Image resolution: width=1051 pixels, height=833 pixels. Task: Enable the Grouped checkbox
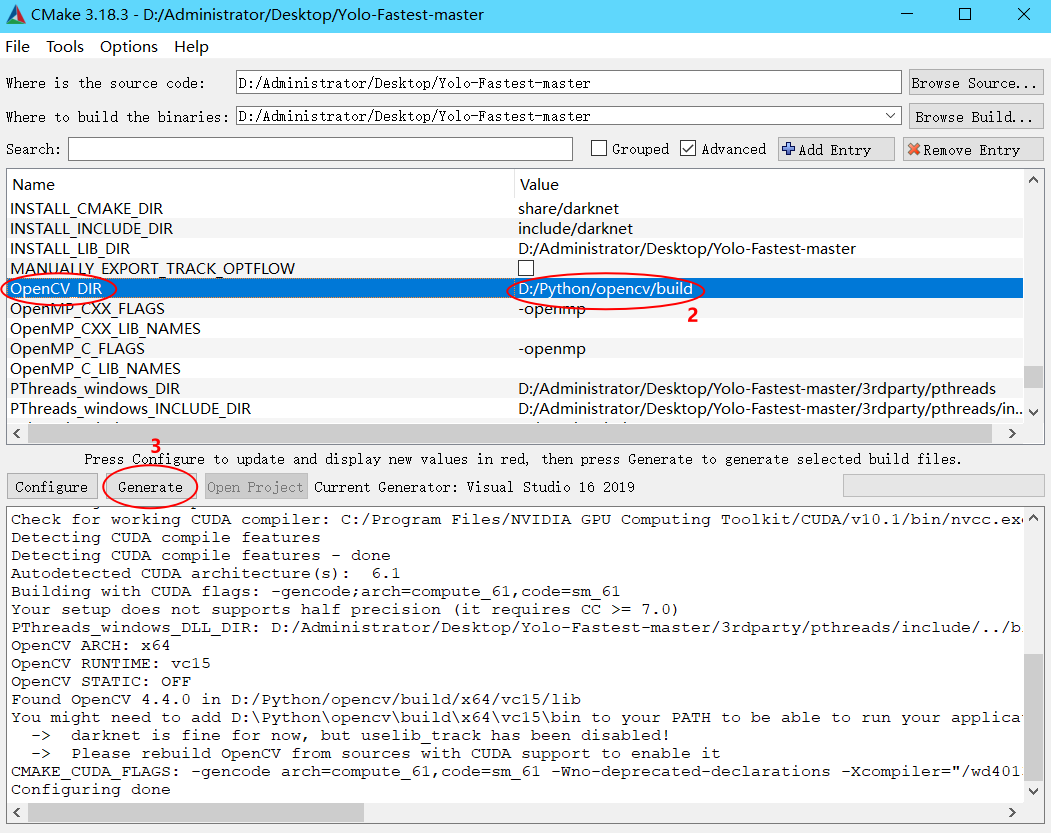point(599,149)
